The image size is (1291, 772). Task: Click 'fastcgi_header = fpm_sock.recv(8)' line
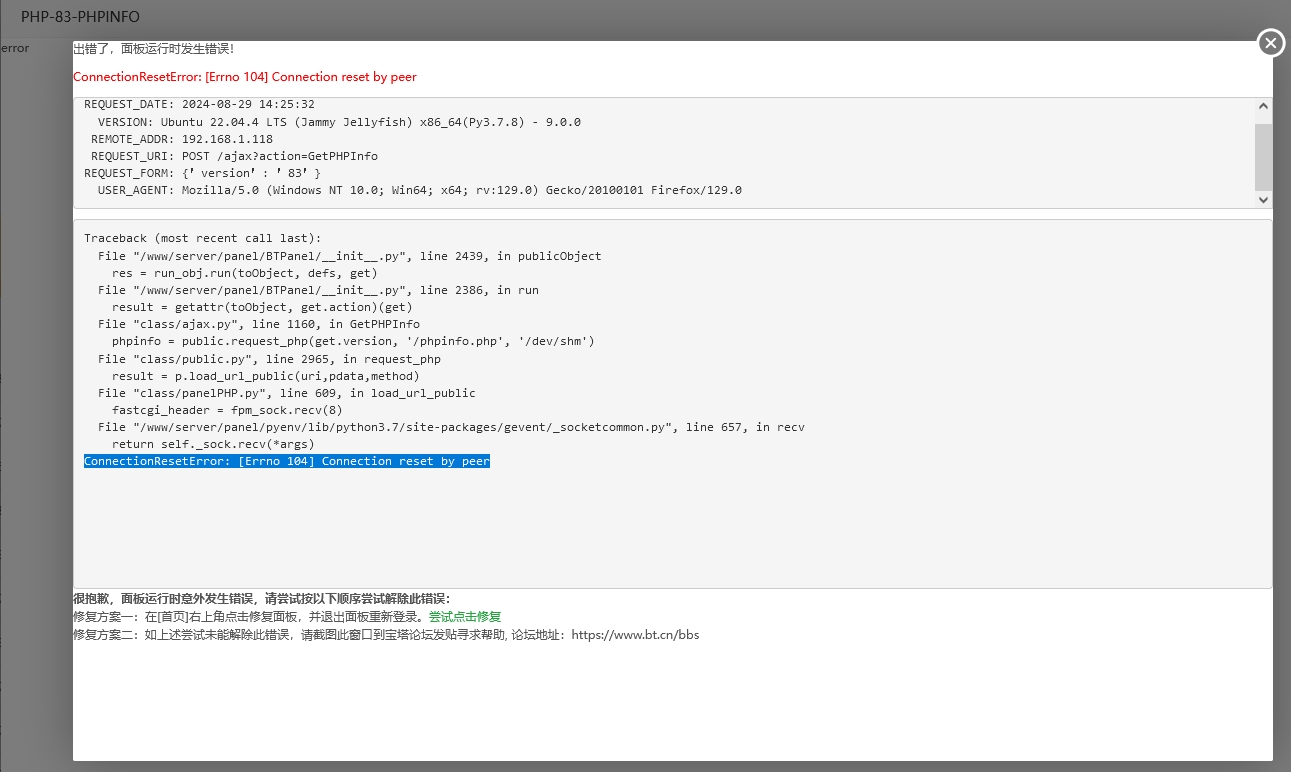coord(227,410)
